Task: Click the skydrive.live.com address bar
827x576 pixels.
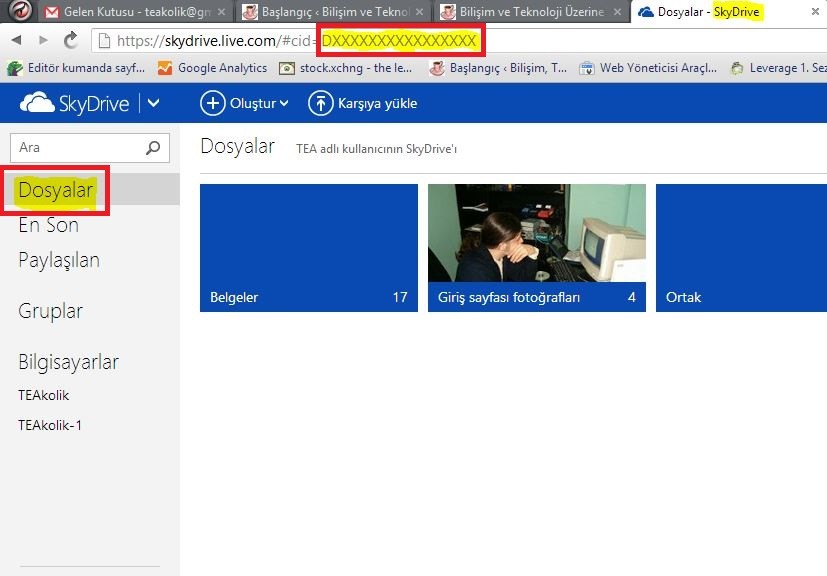Action: (x=459, y=41)
